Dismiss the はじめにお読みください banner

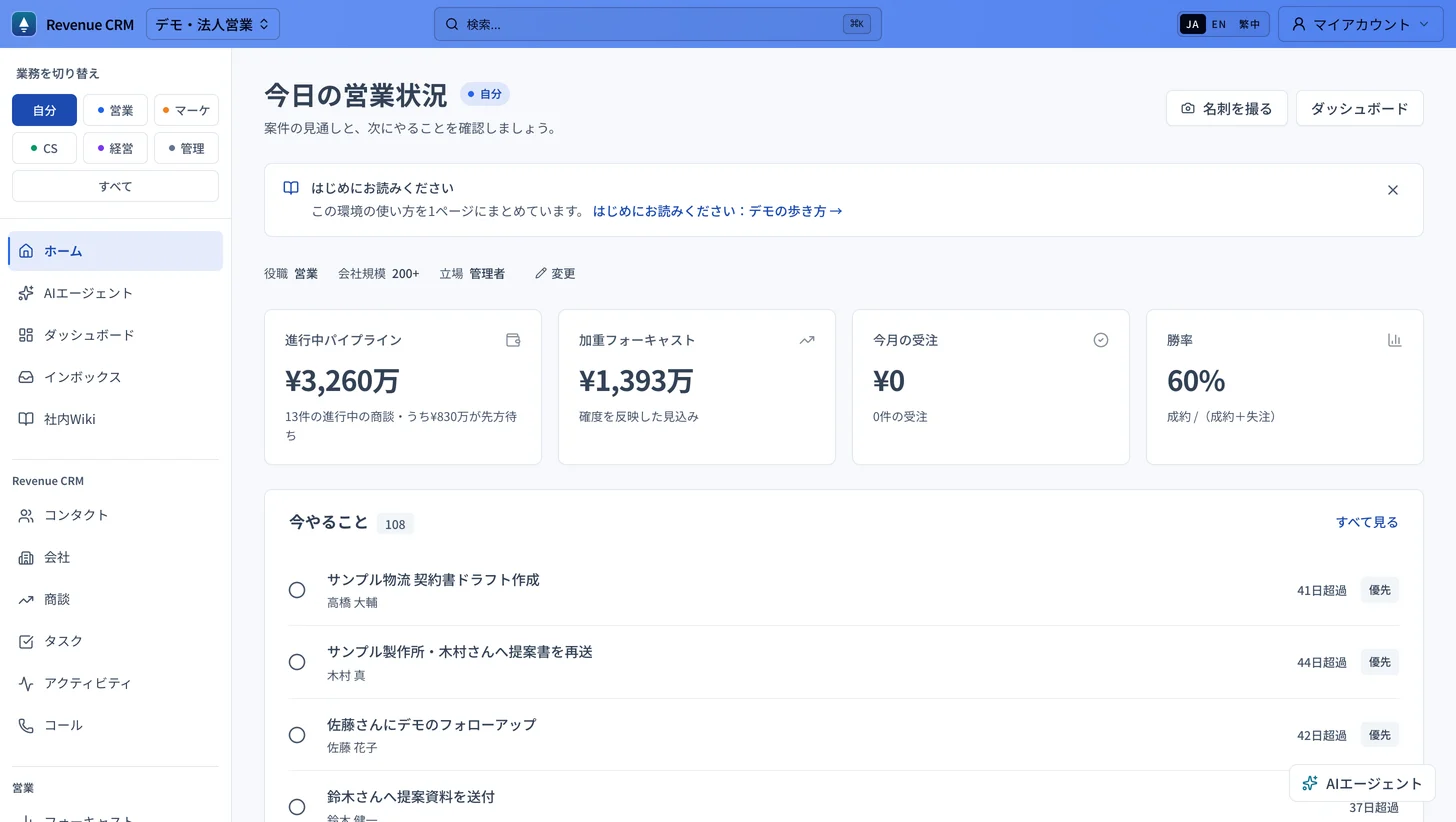pyautogui.click(x=1393, y=190)
